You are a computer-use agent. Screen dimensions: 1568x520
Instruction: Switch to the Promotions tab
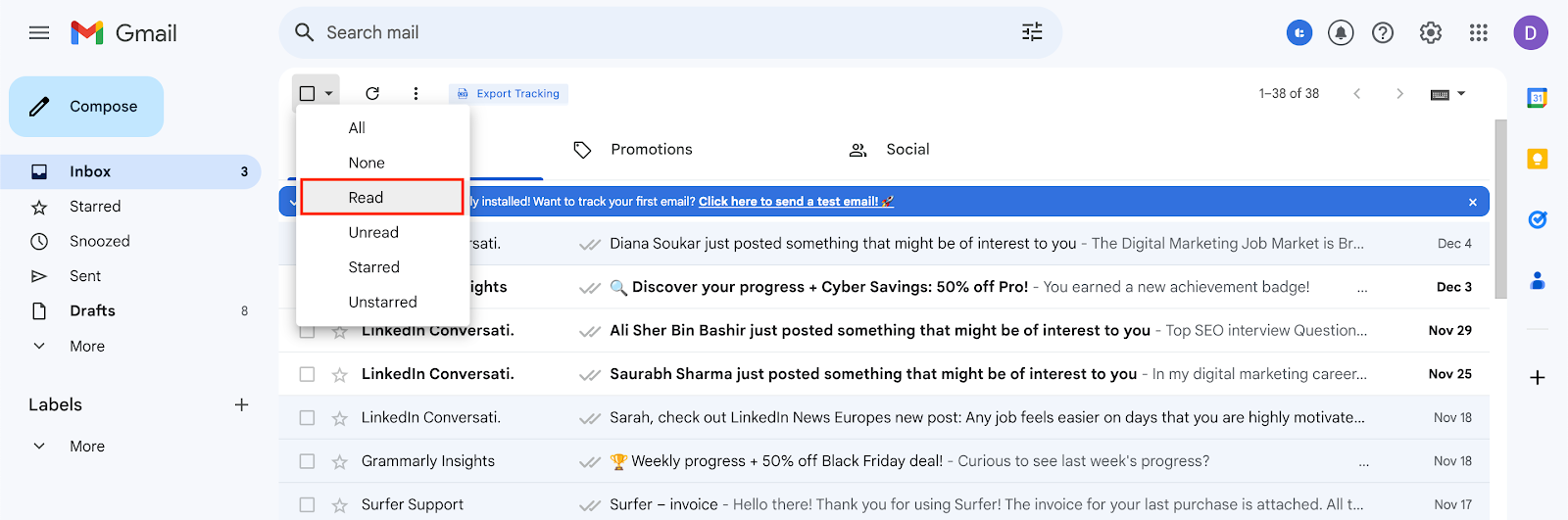(x=632, y=149)
